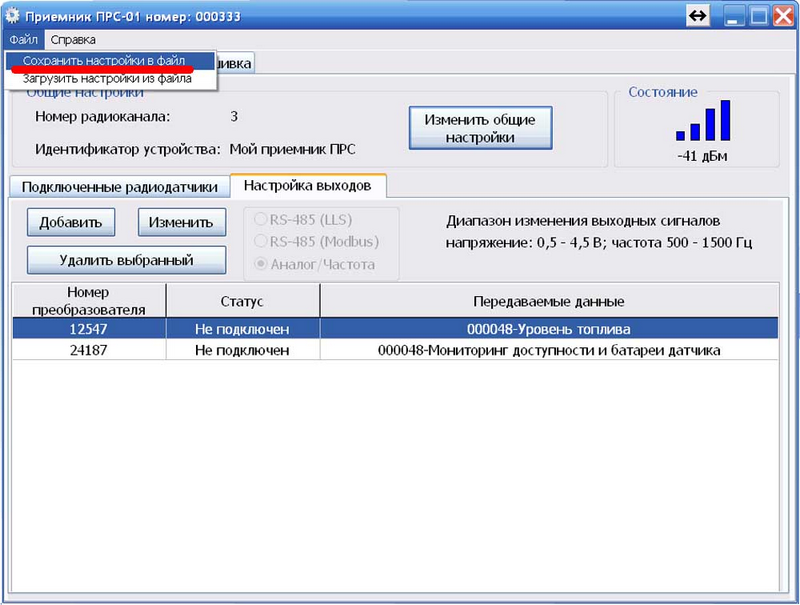Click the gear app icon in title bar
The width and height of the screenshot is (800, 605).
click(12, 16)
